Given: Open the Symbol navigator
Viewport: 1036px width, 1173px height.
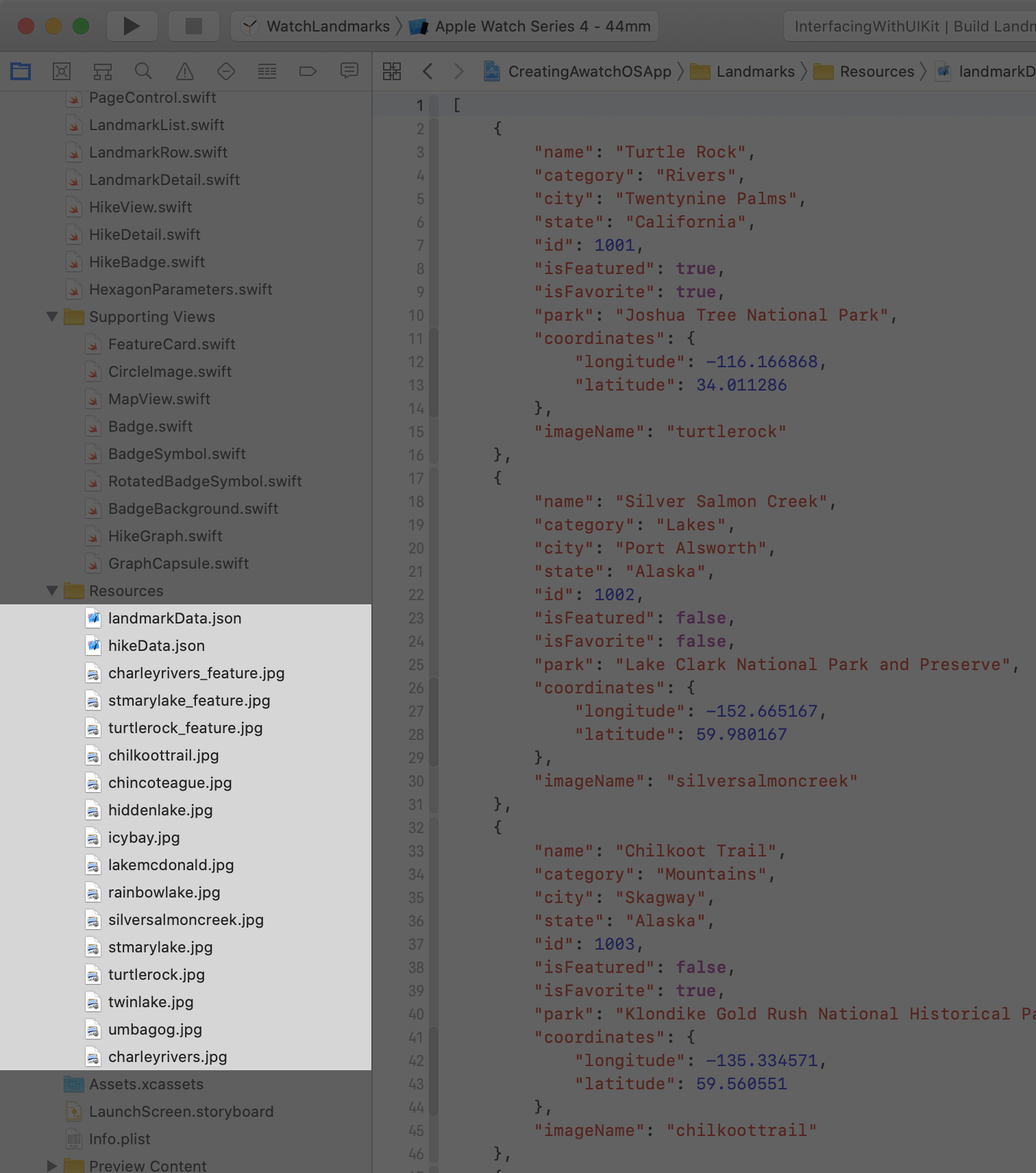Looking at the screenshot, I should point(103,71).
